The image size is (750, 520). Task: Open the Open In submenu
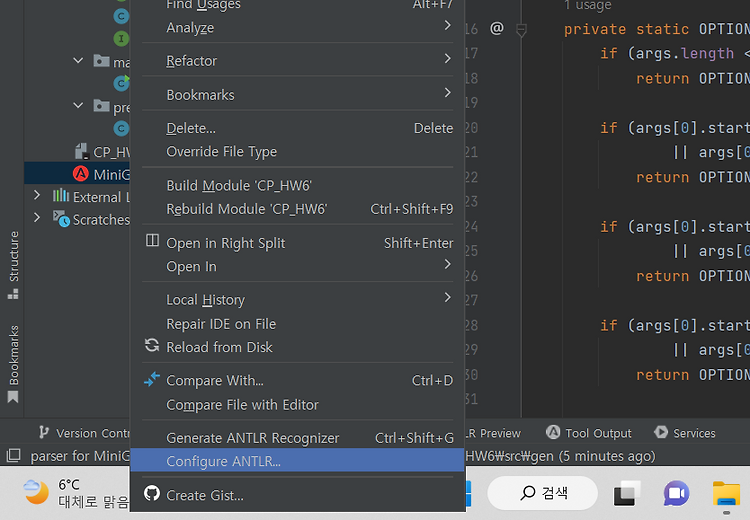pyautogui.click(x=298, y=266)
